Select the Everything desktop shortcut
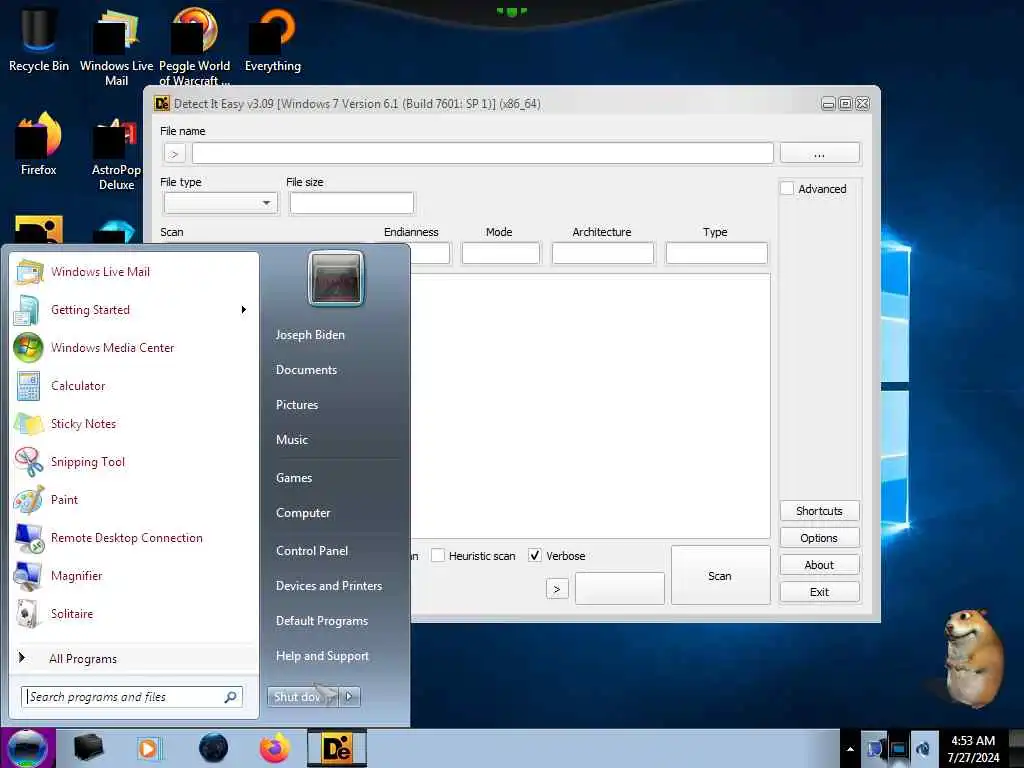 (x=273, y=39)
